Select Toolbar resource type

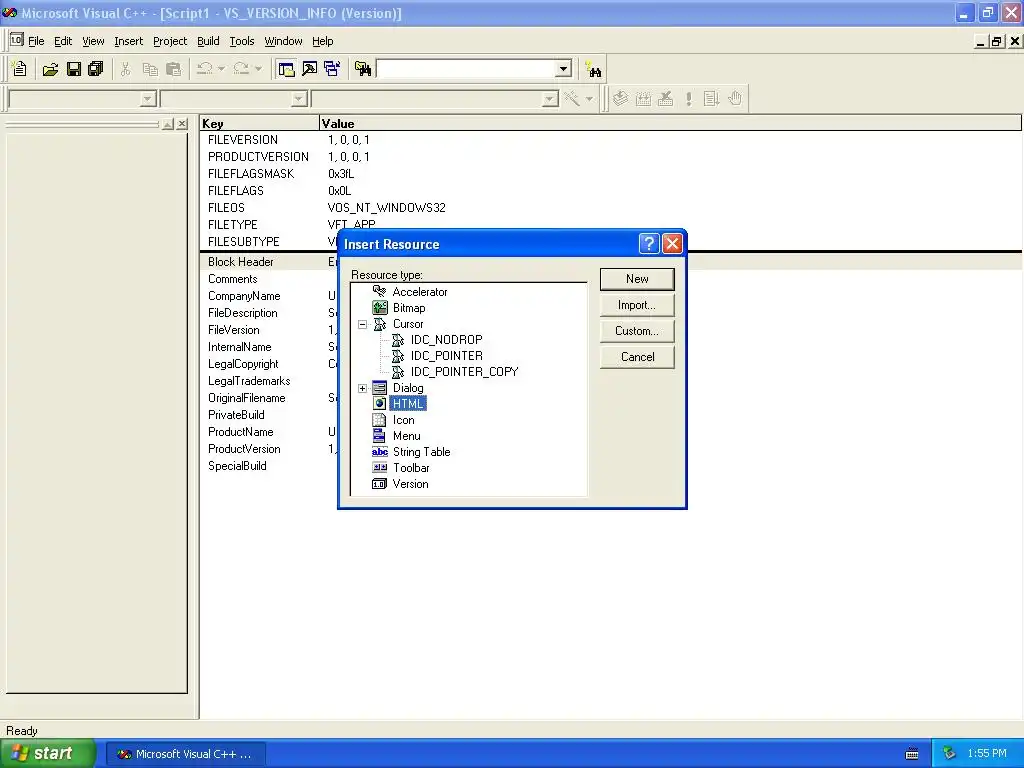click(x=411, y=468)
